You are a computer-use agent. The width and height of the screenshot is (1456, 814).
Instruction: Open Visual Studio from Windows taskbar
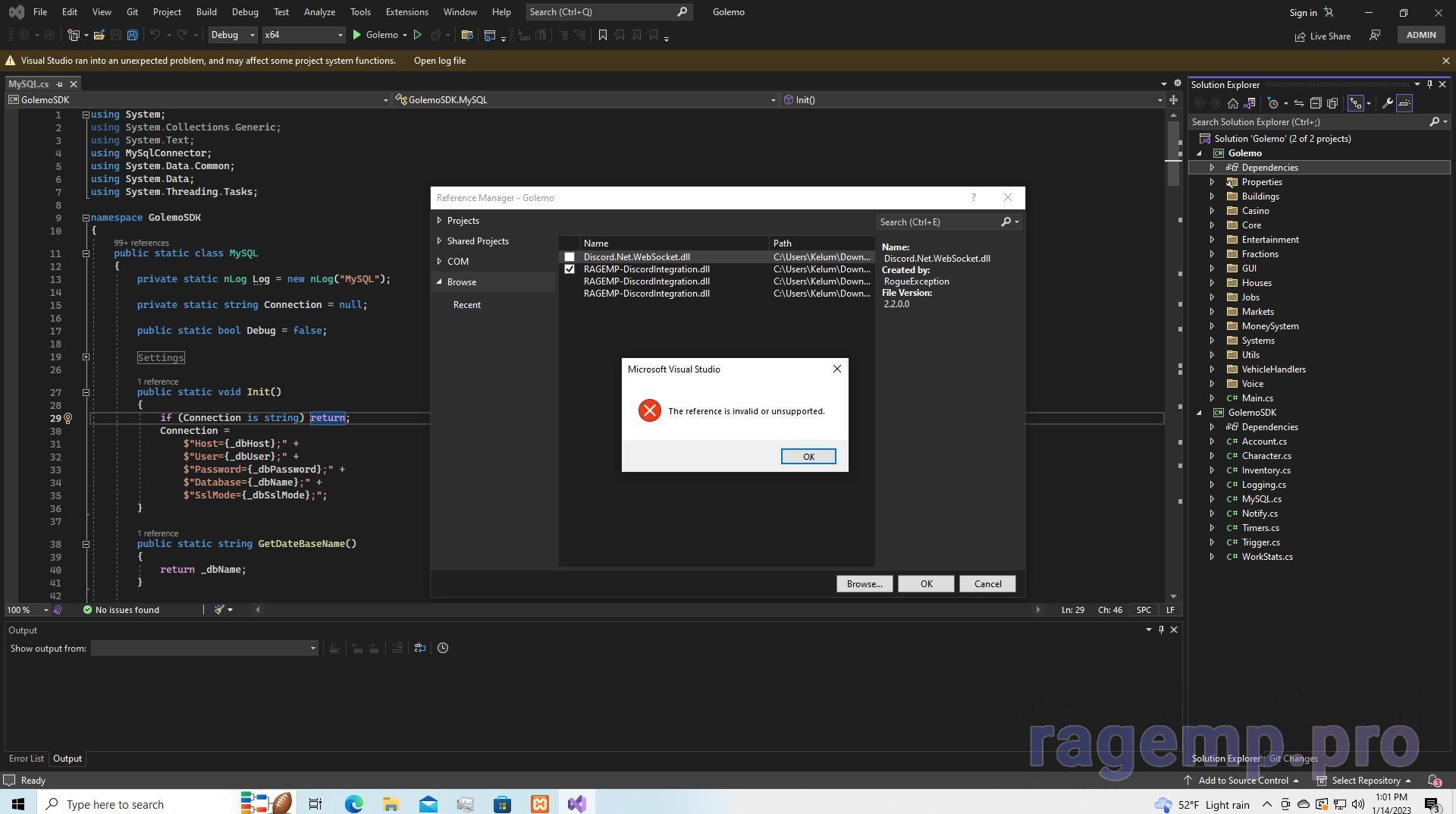point(576,804)
